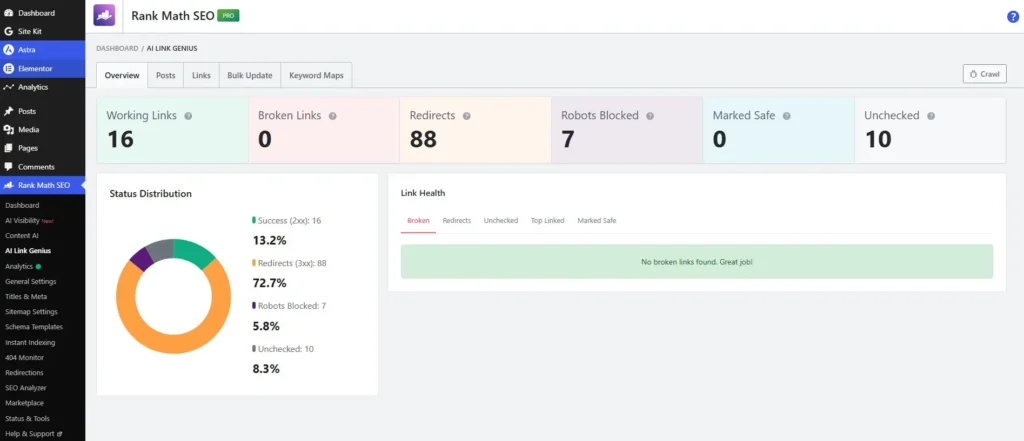
Task: Click the Rank Math SEO sidebar icon
Action: 8,186
